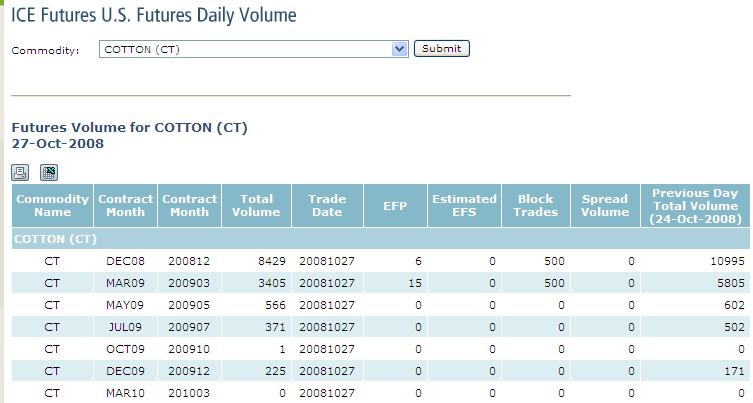Click the Block Trades column header
Screen dimensions: 753x403
click(x=535, y=206)
